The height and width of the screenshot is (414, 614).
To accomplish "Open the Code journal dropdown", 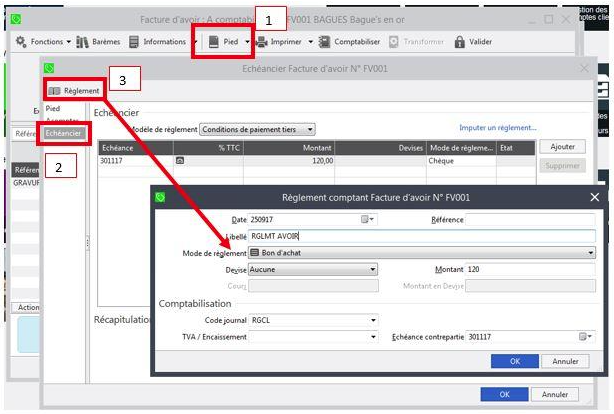I will (x=373, y=320).
